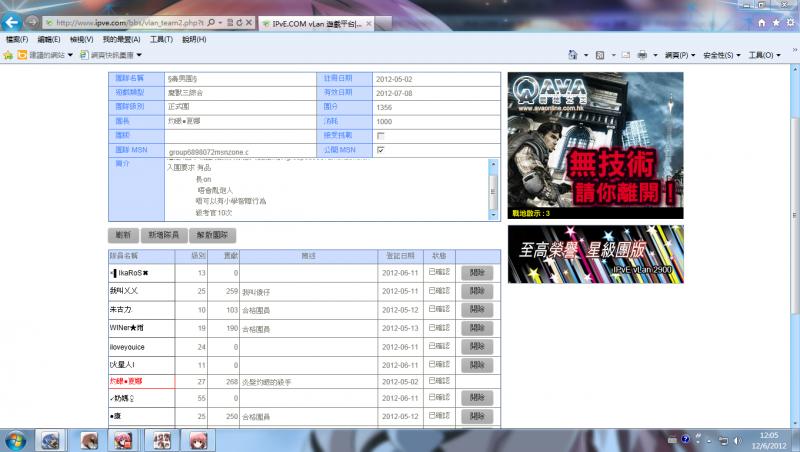
Task: Open the Windows Start orb
Action: (16, 440)
